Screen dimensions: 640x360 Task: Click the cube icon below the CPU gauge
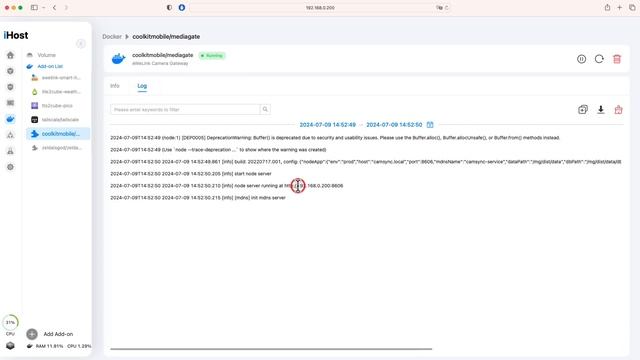(10, 346)
